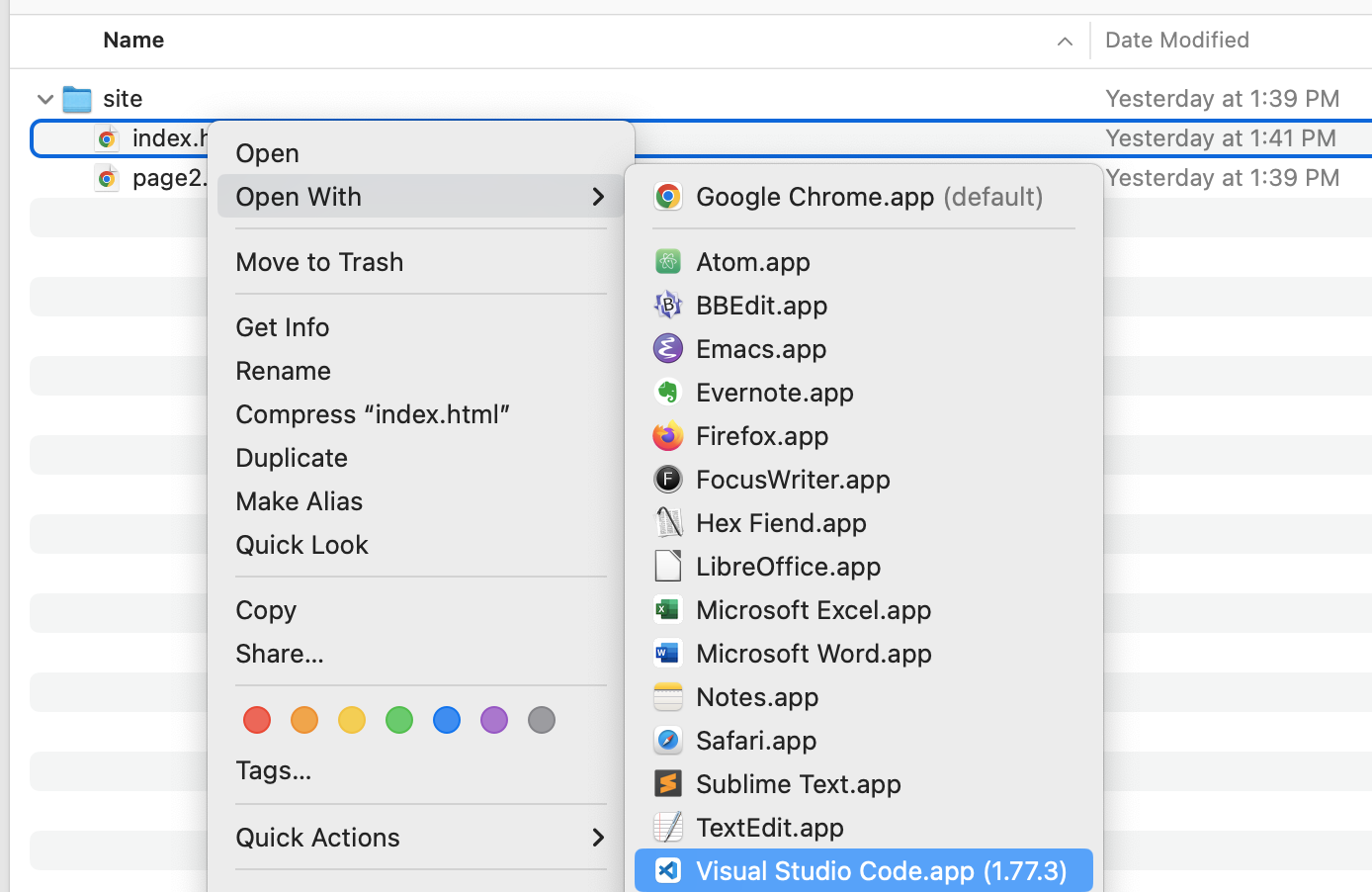
Task: Apply the red tag color
Action: [x=257, y=720]
